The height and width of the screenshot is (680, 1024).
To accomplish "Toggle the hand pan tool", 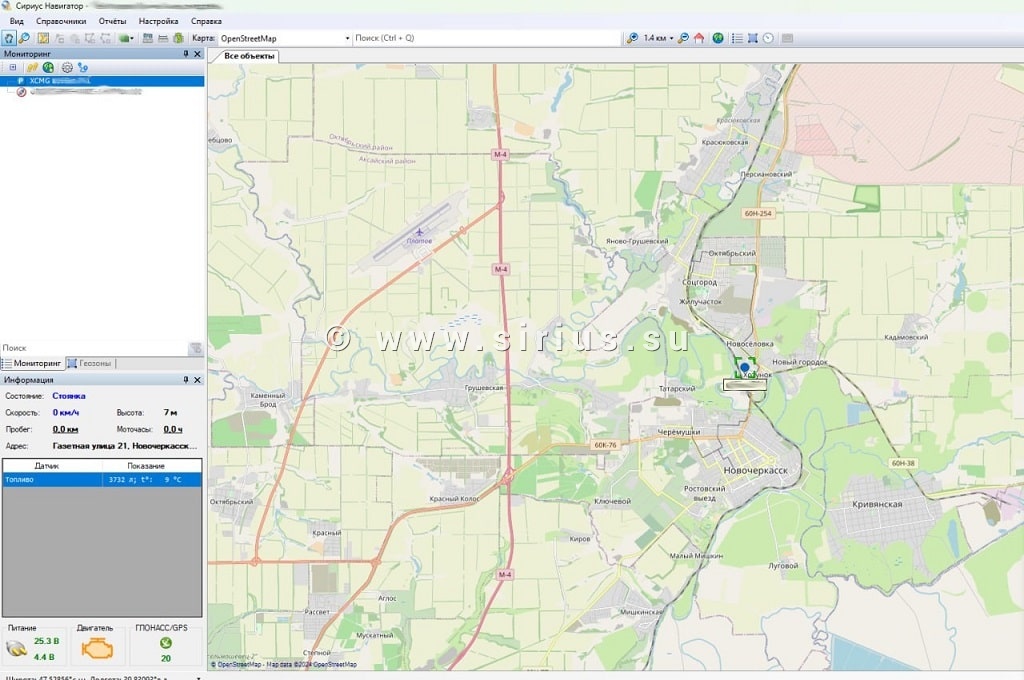I will click(x=8, y=38).
